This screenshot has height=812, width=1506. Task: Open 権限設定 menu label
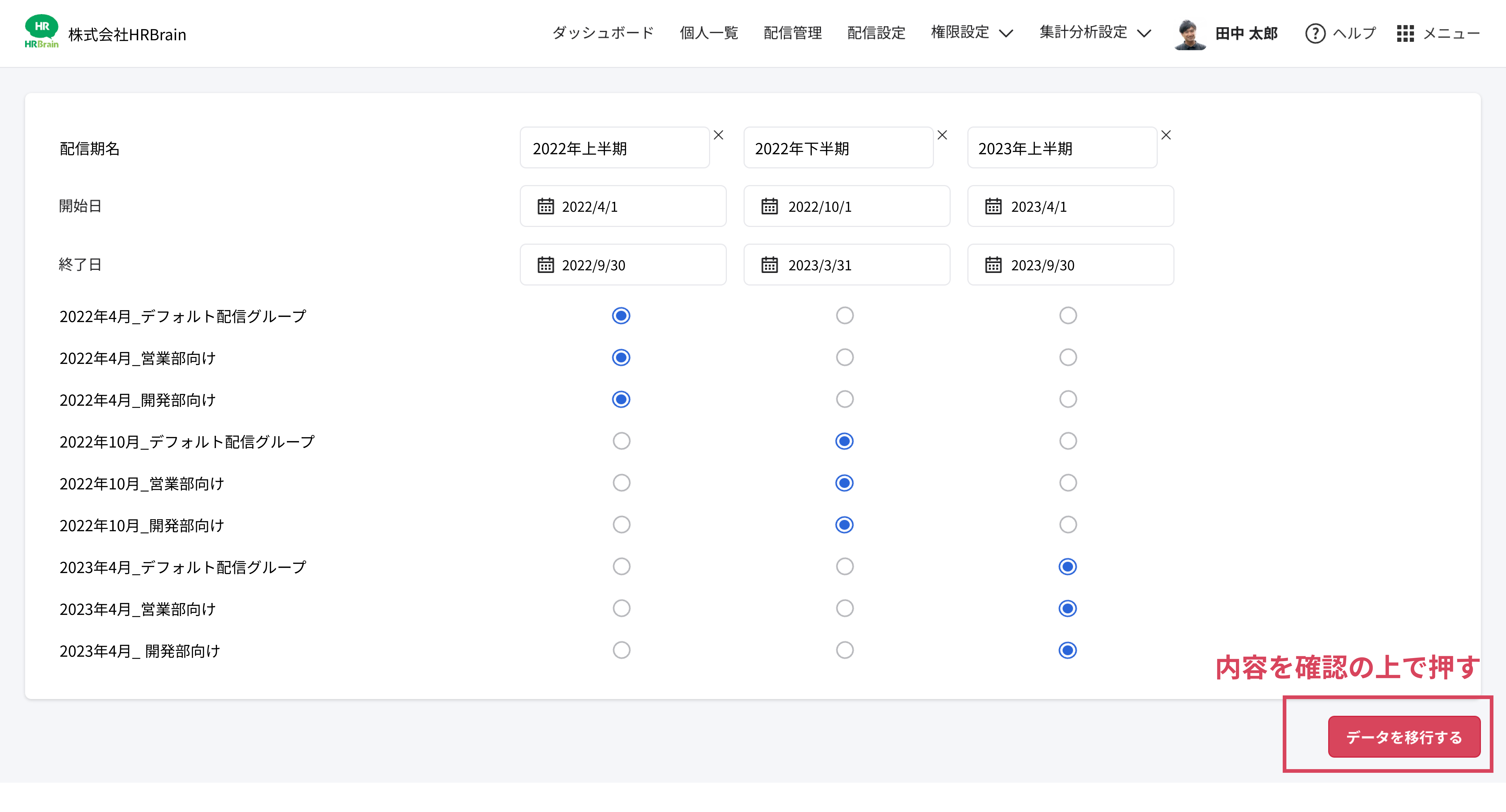960,33
